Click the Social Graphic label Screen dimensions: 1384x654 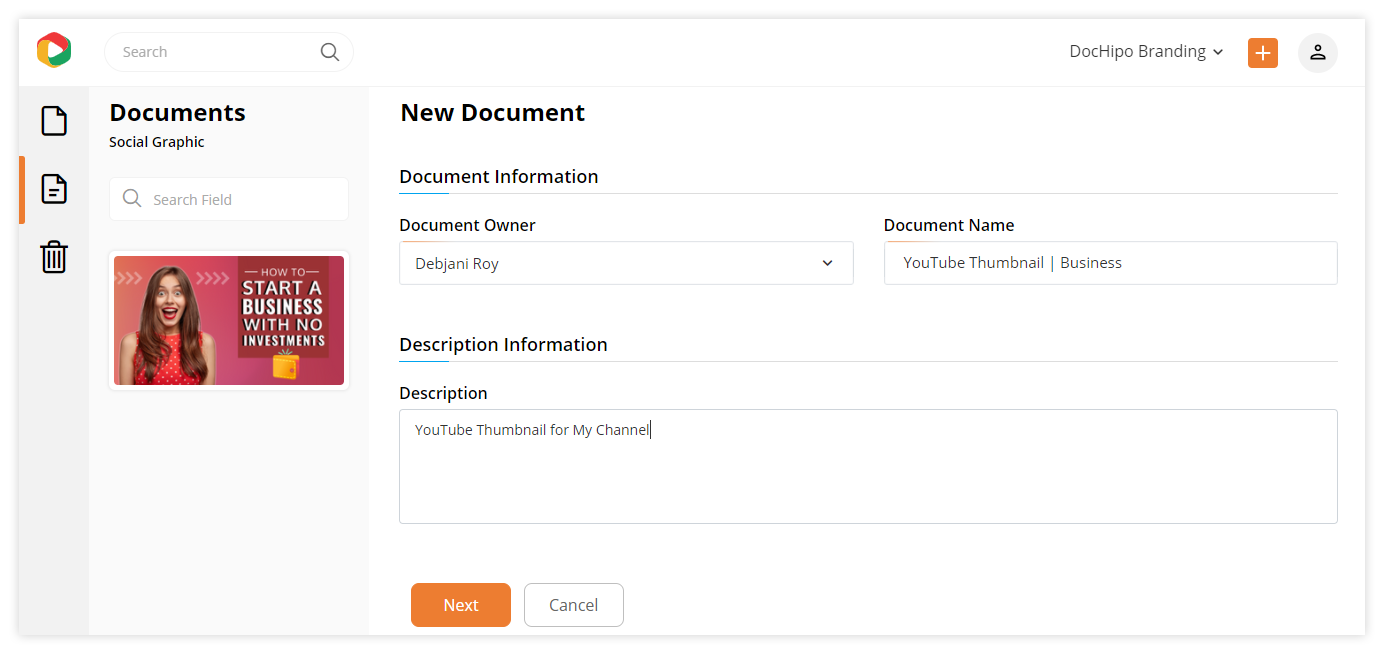tap(157, 142)
